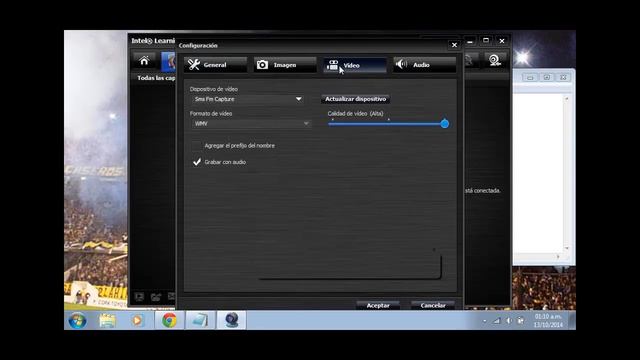
Task: Click the playback icon at bottom-left panel
Action: tap(139, 297)
